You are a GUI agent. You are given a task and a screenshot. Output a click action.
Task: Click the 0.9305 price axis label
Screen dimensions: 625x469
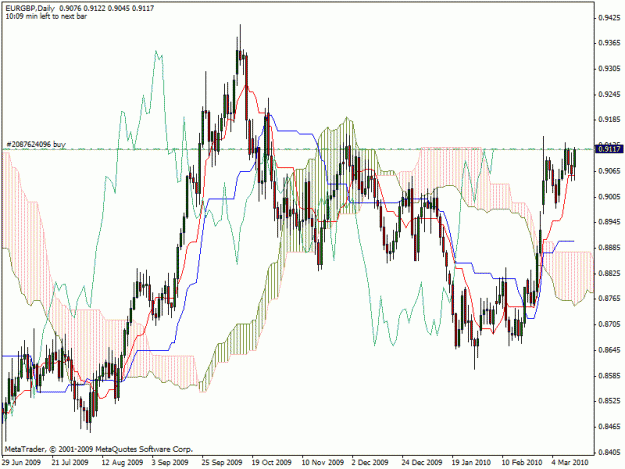pyautogui.click(x=610, y=69)
